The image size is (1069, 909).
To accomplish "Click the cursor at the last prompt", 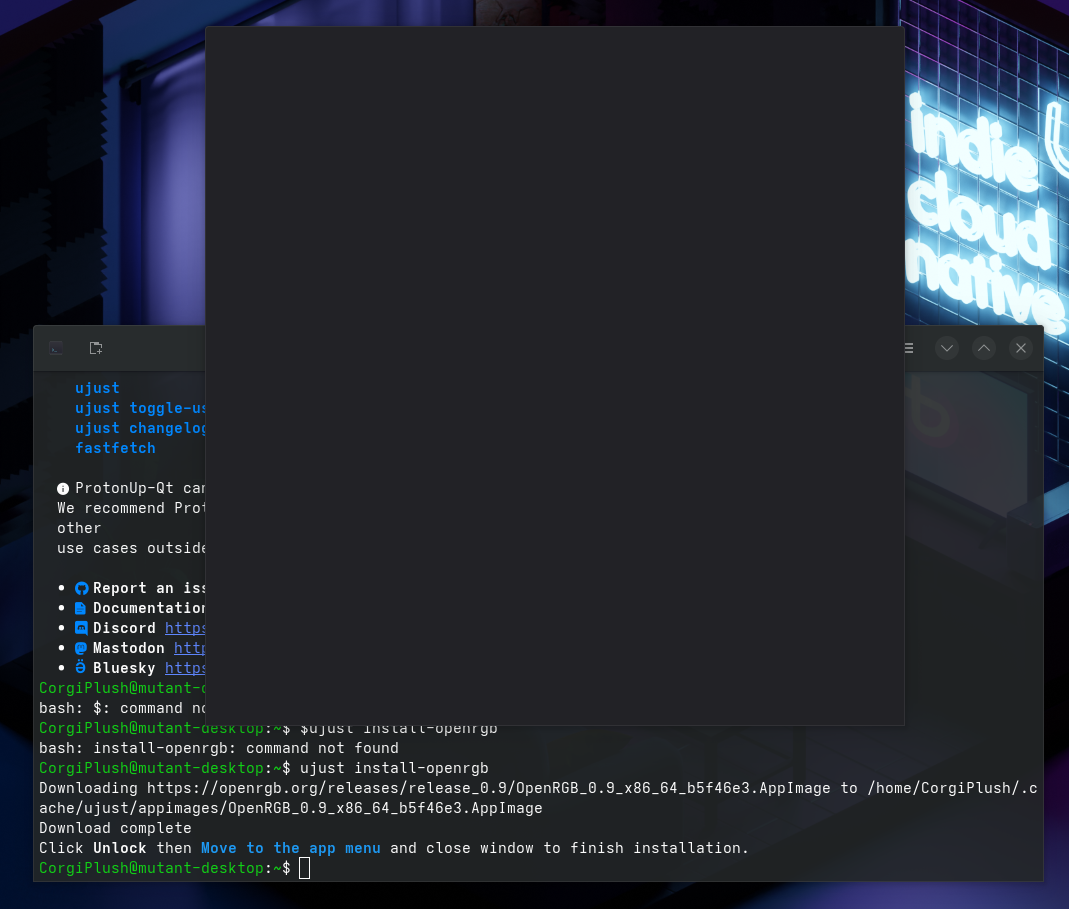I will coord(305,868).
